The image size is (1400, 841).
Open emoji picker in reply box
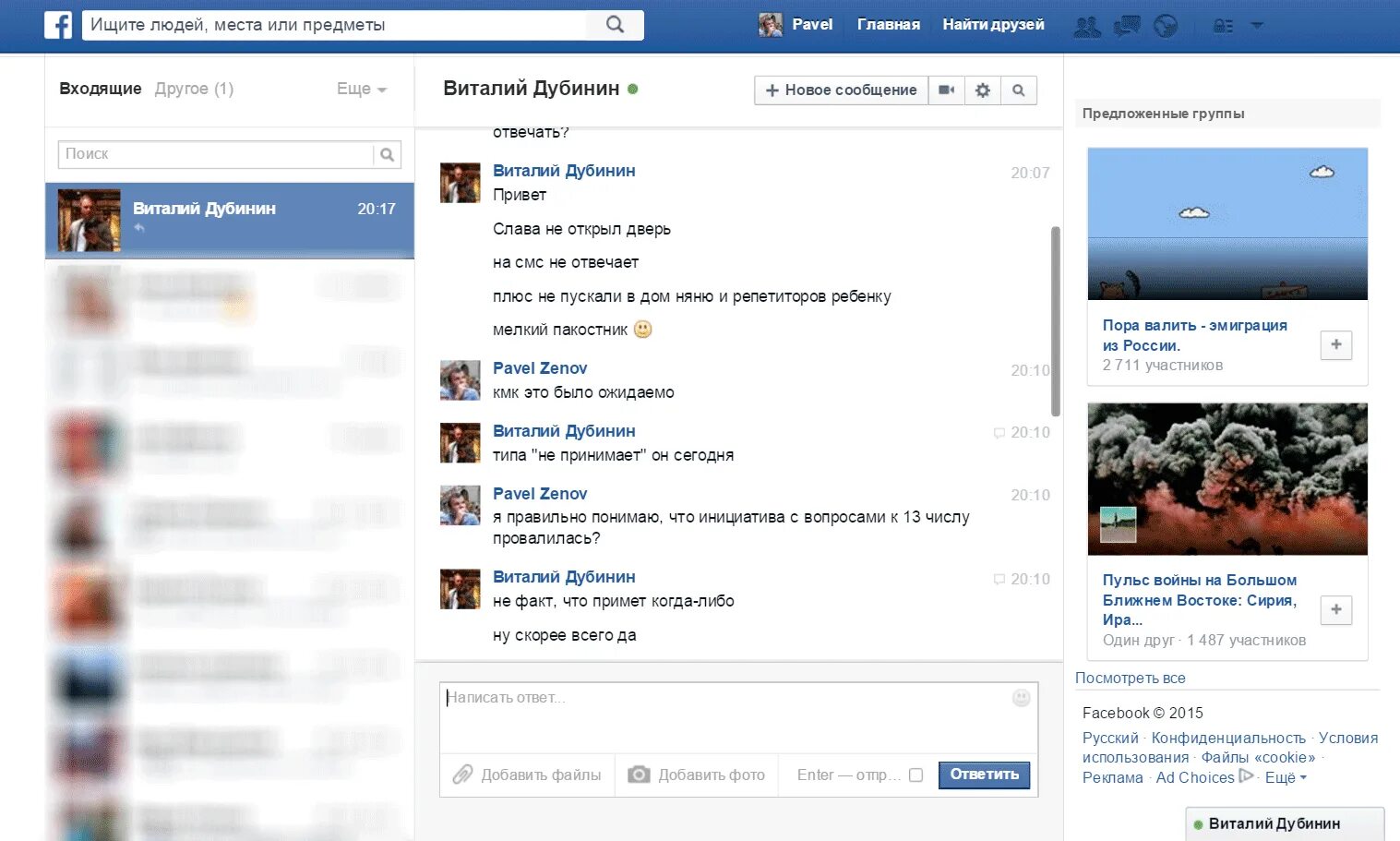point(1021,698)
